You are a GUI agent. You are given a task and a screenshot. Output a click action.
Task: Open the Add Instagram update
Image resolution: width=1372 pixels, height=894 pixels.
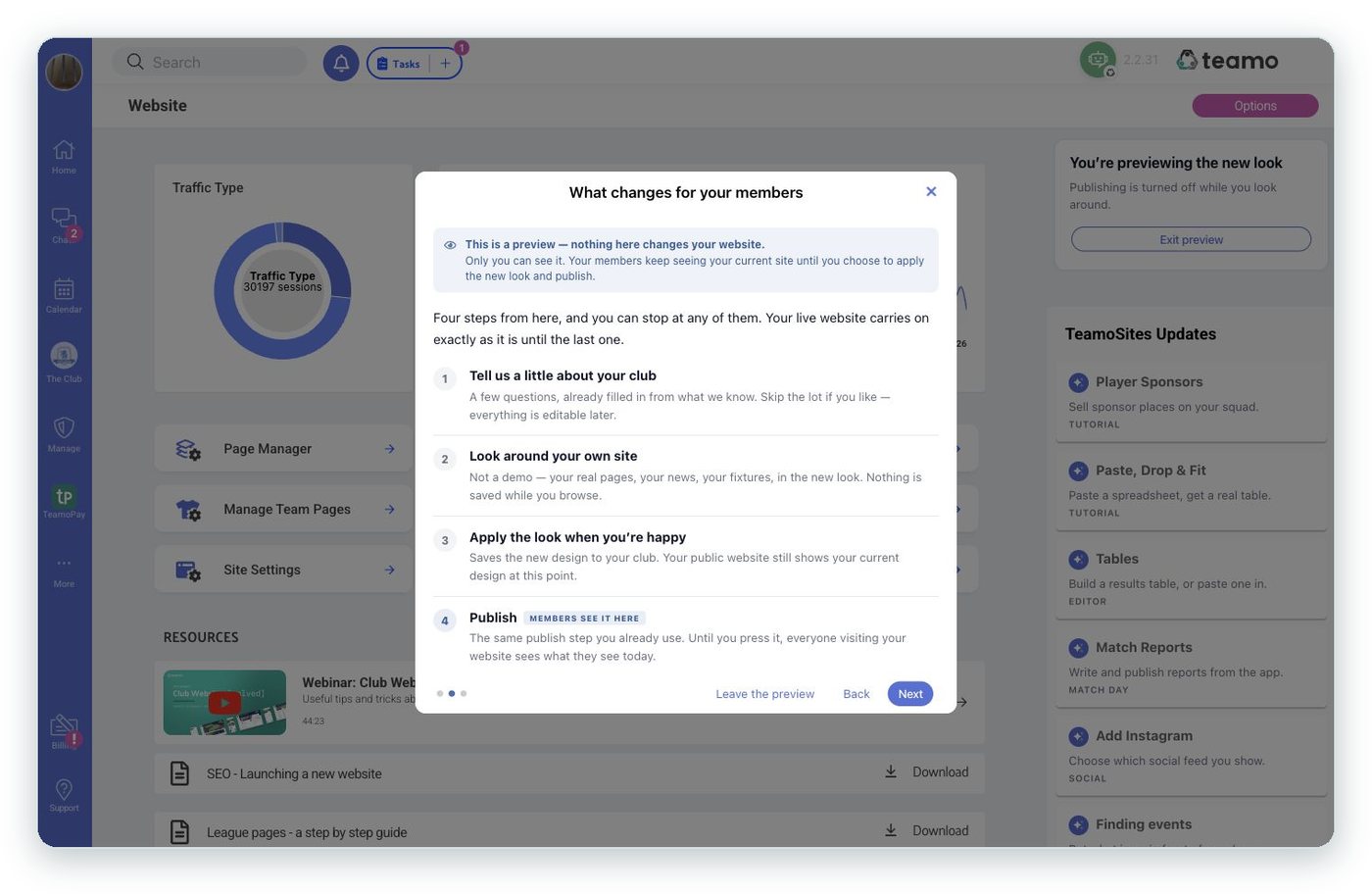1191,756
